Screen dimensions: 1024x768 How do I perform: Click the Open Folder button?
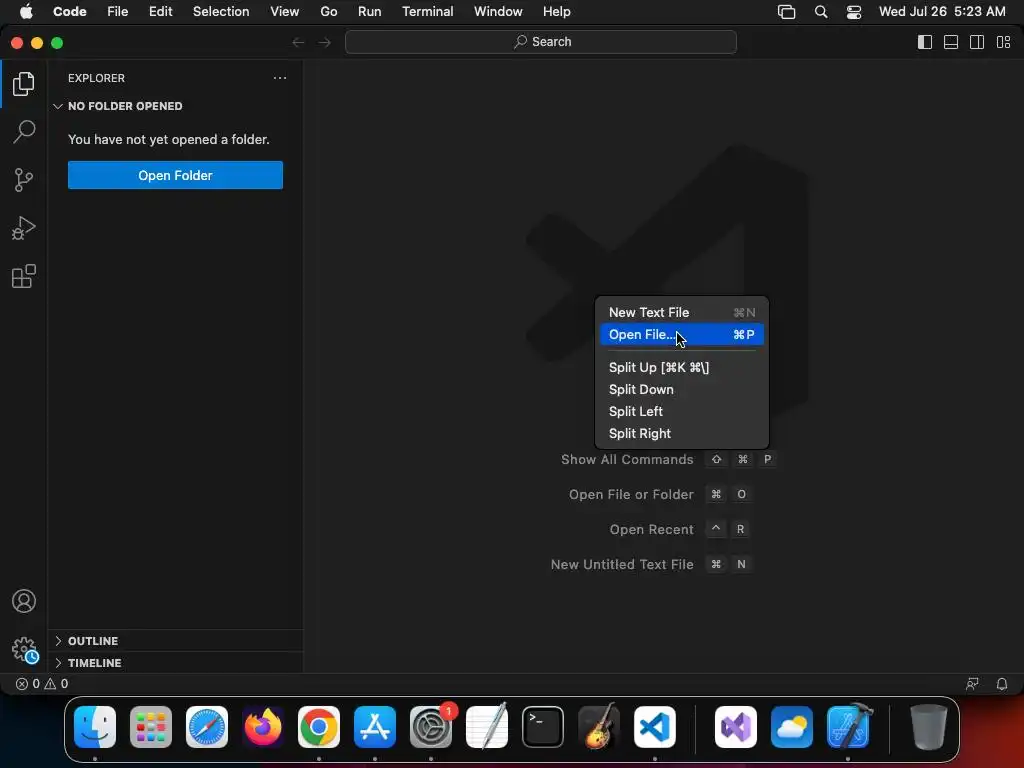pos(175,175)
